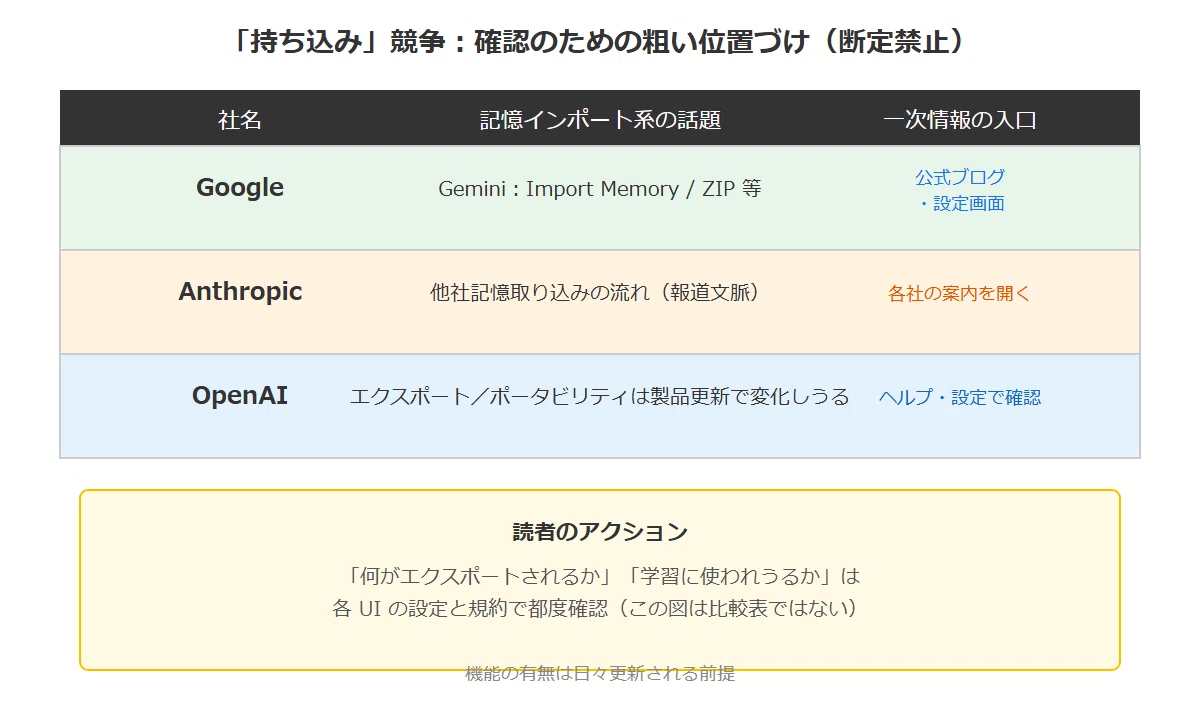Click the Anthropic company name cell
1200x720 pixels.
pyautogui.click(x=240, y=292)
